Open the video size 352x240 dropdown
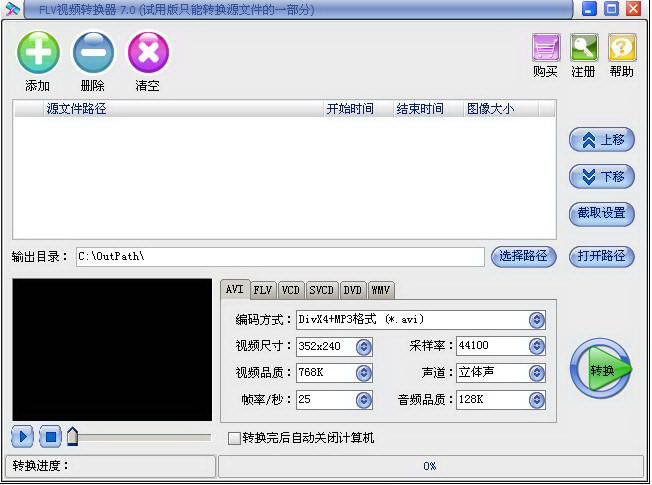This screenshot has height=485, width=652. pyautogui.click(x=364, y=347)
